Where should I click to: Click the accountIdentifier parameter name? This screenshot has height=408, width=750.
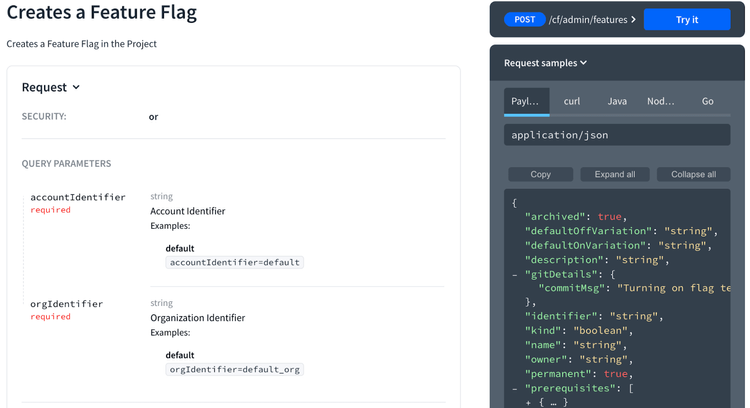click(78, 197)
